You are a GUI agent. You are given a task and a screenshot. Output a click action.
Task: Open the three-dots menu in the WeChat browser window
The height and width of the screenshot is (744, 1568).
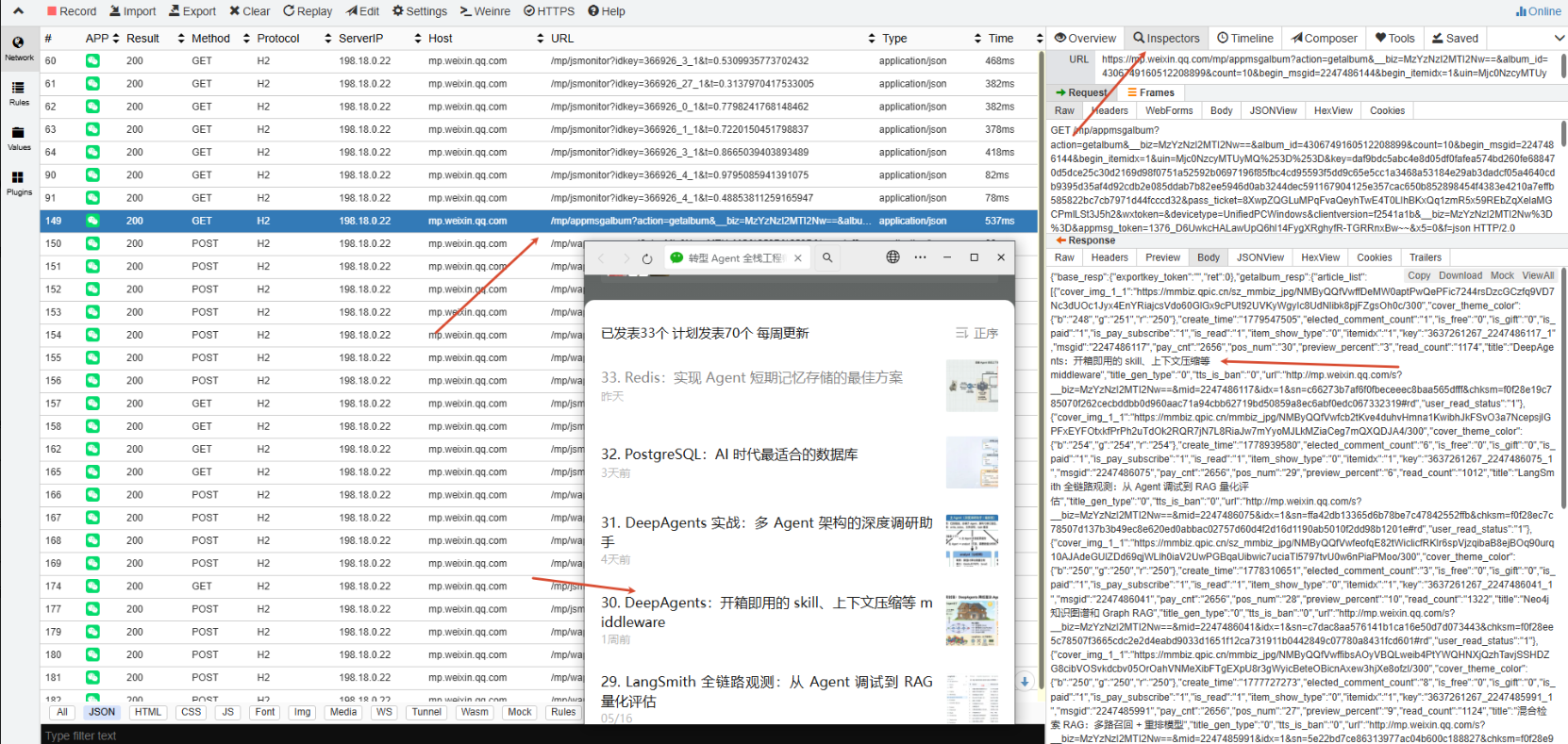920,257
